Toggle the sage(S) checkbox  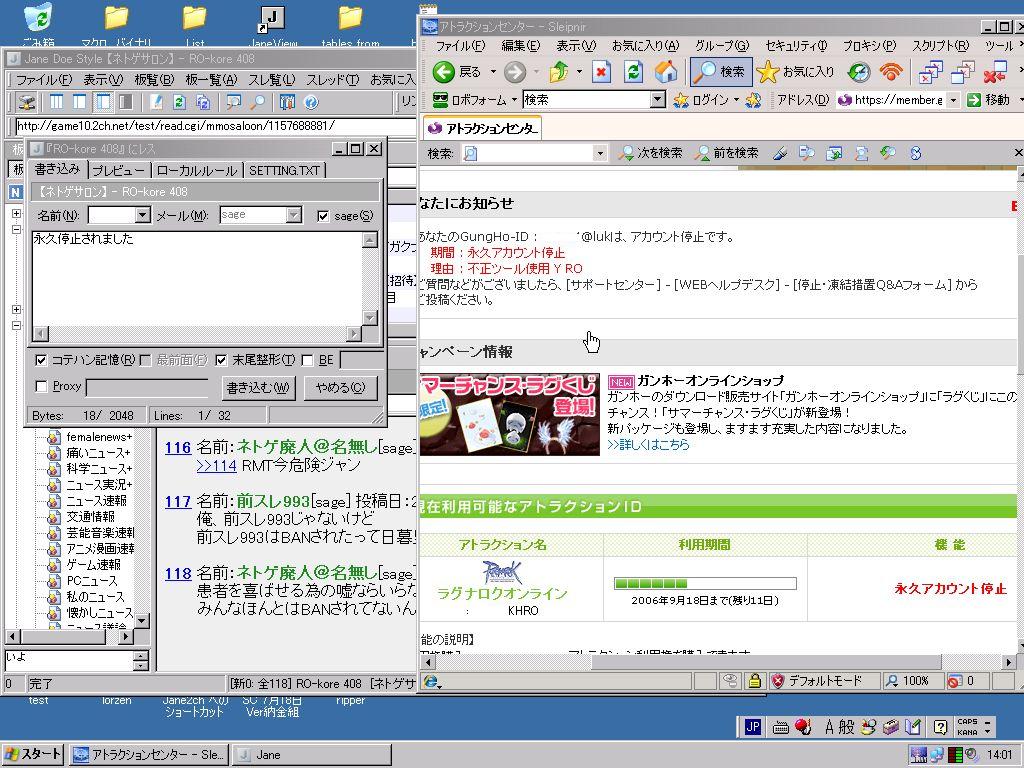click(x=323, y=216)
